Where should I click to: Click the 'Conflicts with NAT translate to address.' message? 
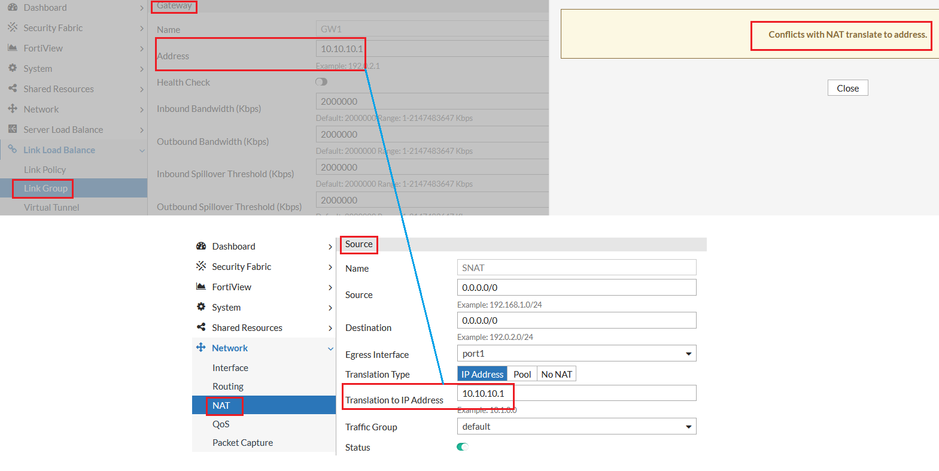pos(847,34)
